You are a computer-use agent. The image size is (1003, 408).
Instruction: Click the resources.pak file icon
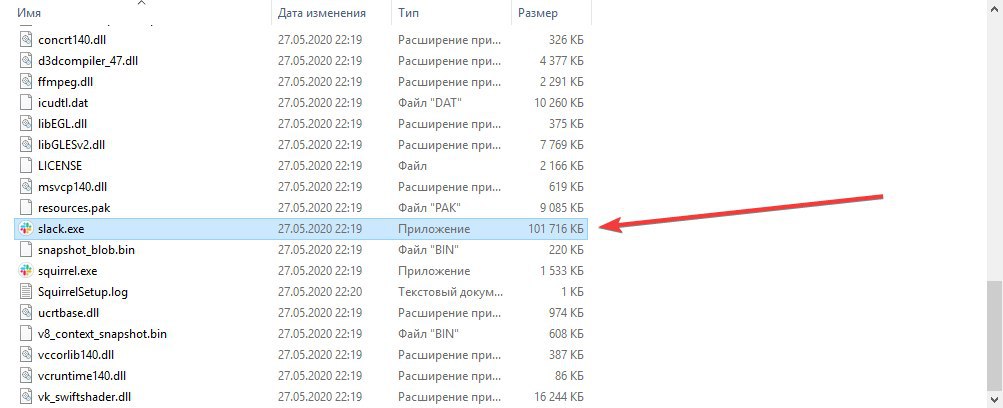26,208
